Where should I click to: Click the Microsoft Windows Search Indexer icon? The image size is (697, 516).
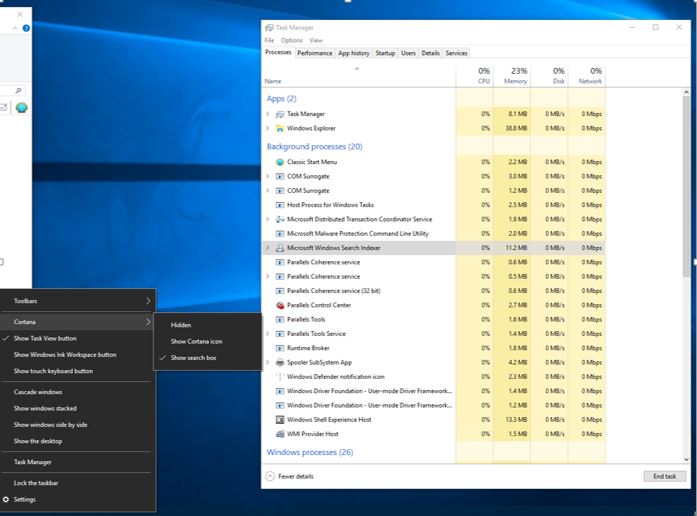(x=280, y=248)
